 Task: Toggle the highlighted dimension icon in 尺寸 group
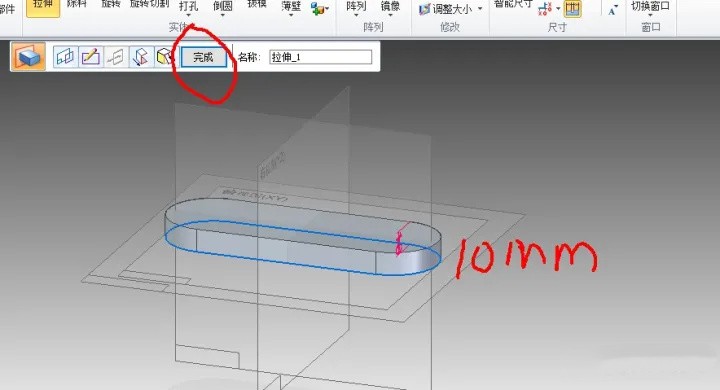[x=572, y=8]
